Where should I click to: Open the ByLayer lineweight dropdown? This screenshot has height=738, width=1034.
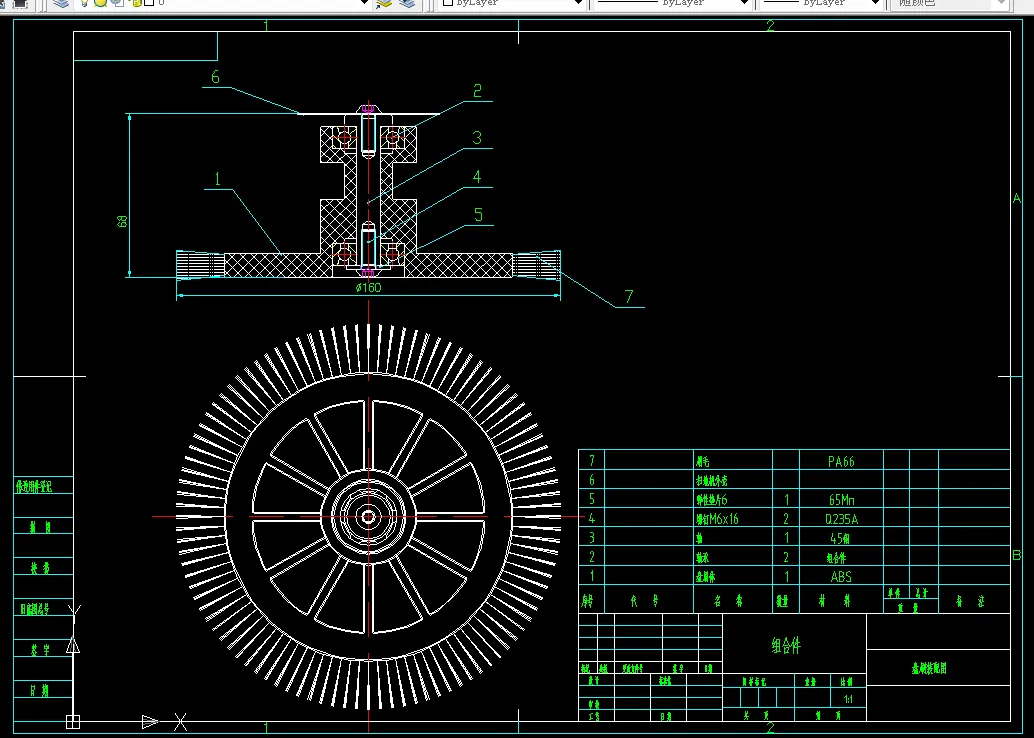(875, 3)
